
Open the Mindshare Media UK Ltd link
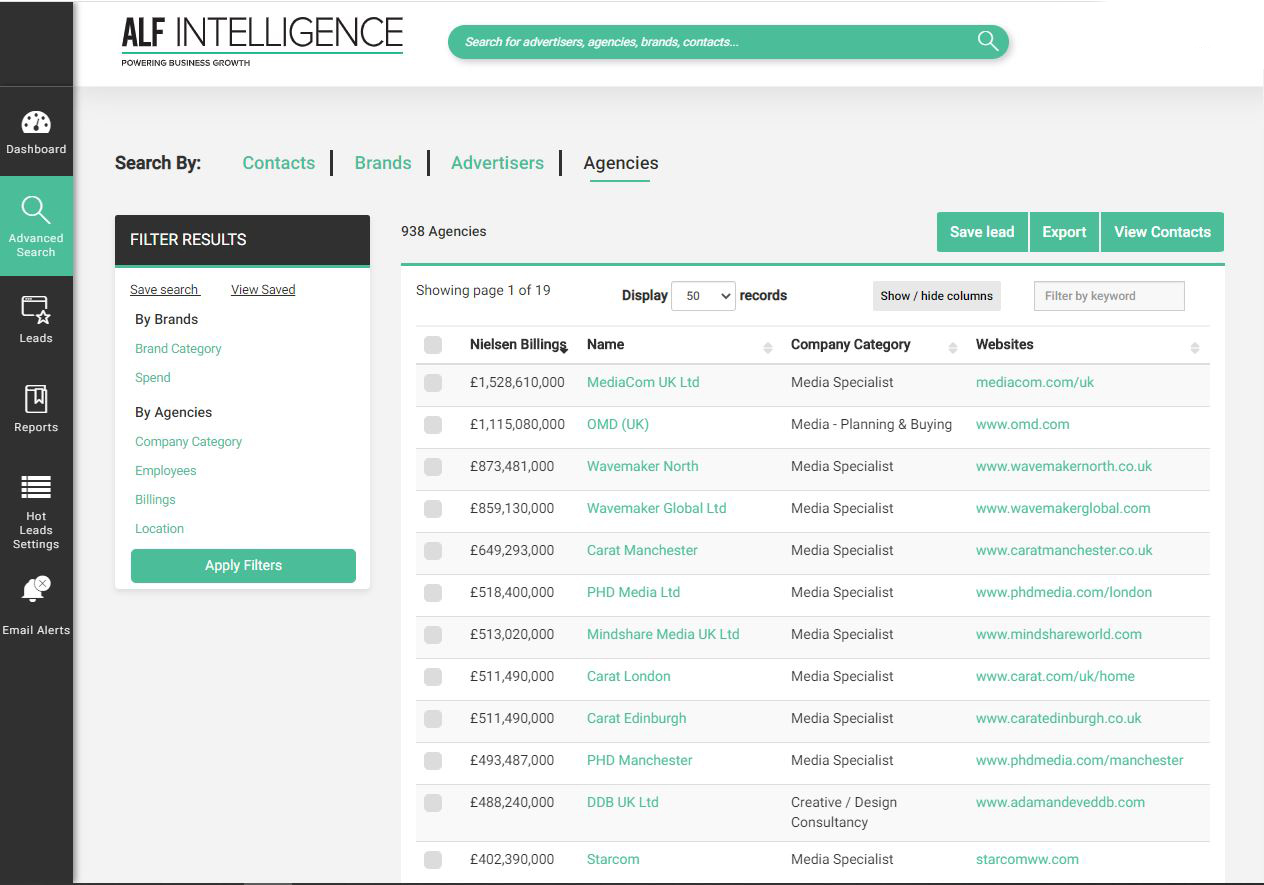coord(663,635)
